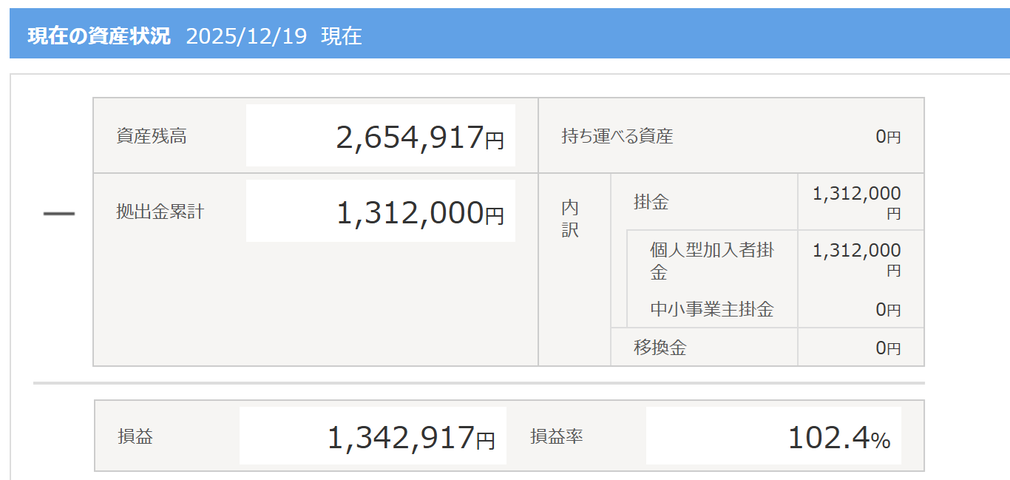1010x480 pixels.
Task: Select the 損益率 label
Action: pyautogui.click(x=556, y=436)
